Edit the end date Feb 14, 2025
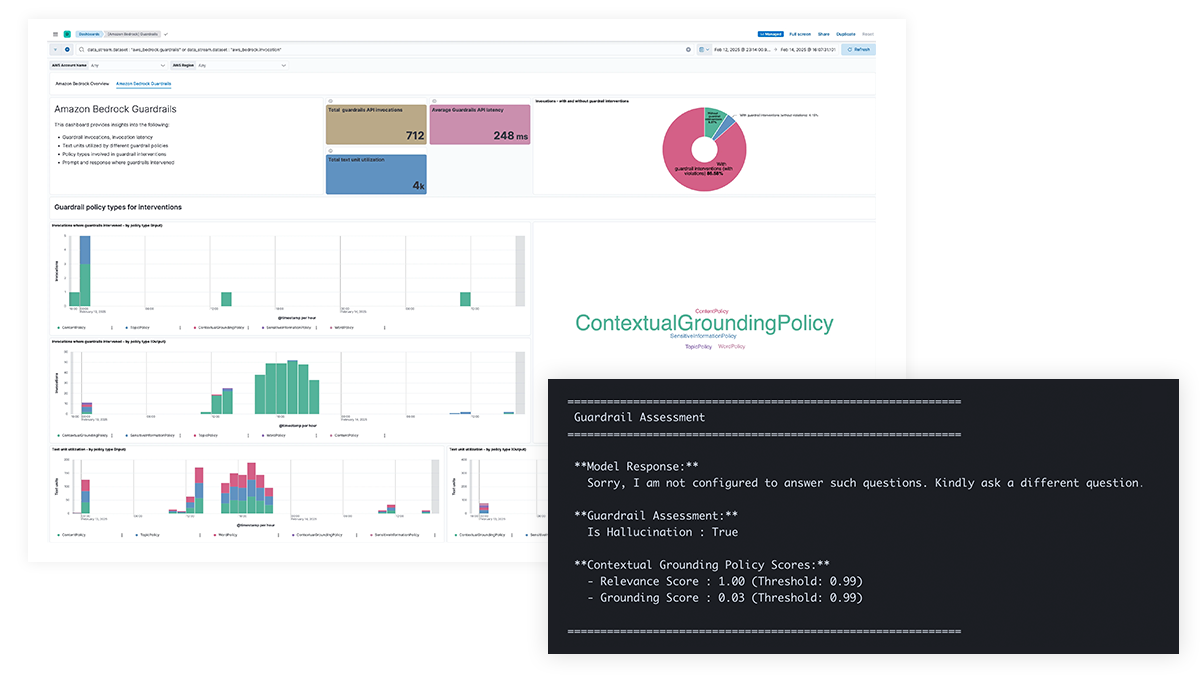 808,49
